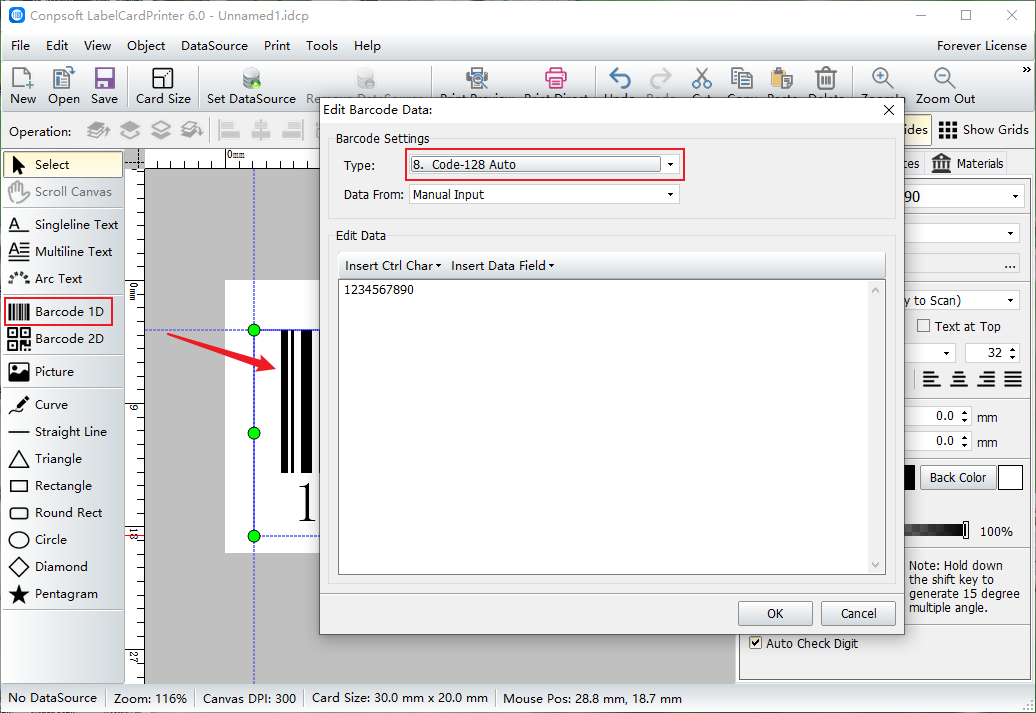Image resolution: width=1036 pixels, height=713 pixels.
Task: Choose the Select tool
Action: pos(63,165)
